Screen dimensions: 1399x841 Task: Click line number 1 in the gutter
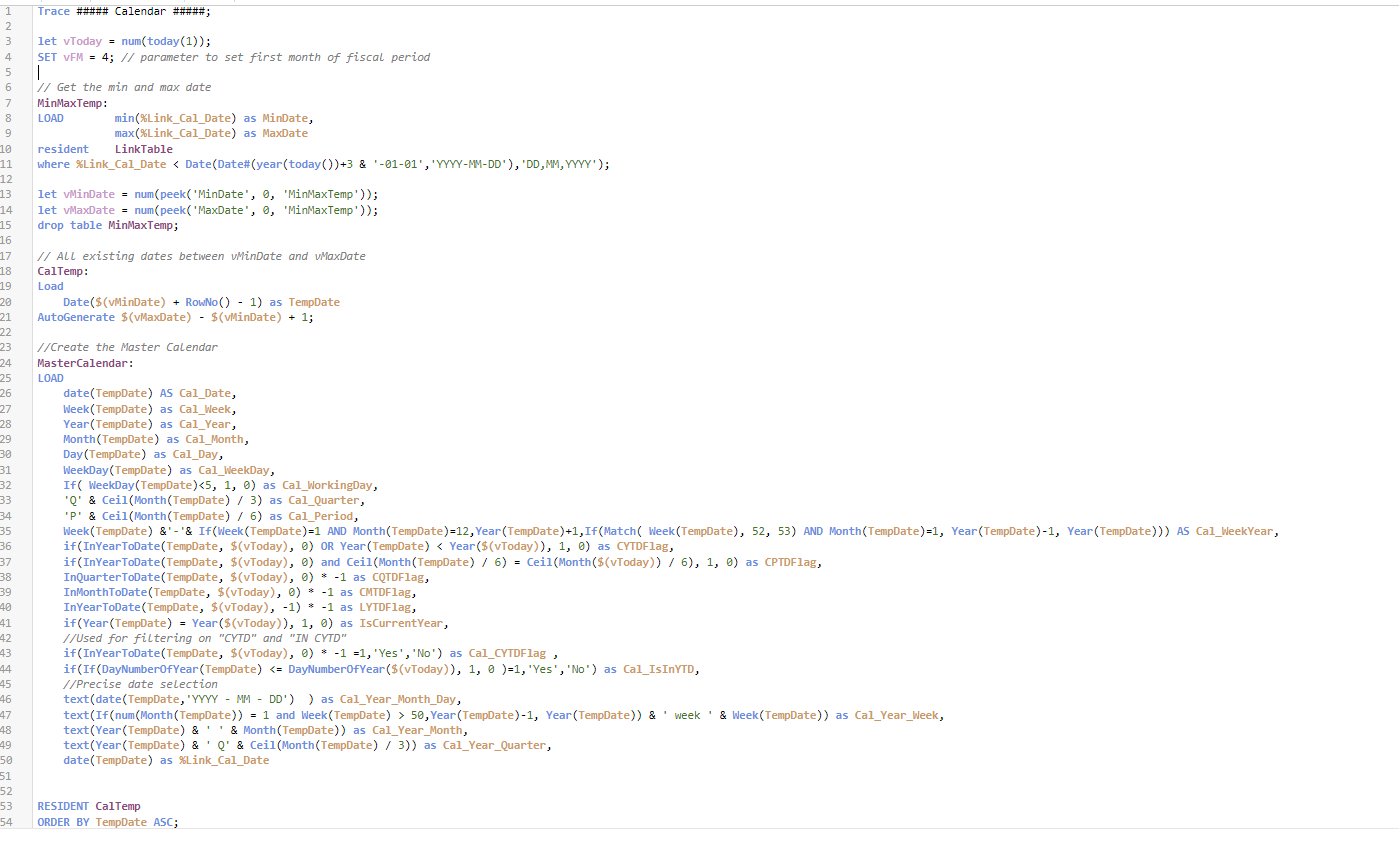(7, 11)
